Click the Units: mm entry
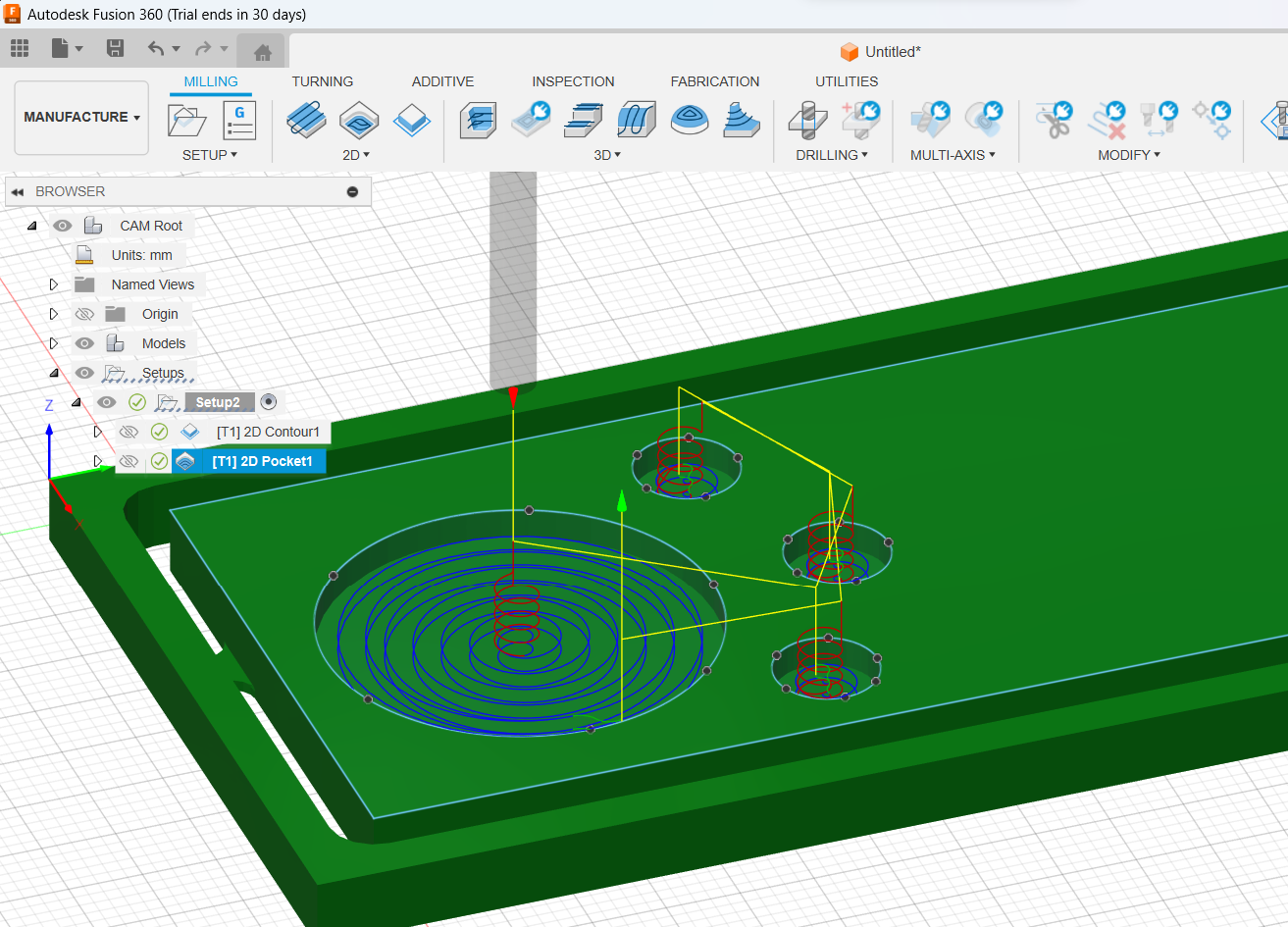Viewport: 1288px width, 927px height. 141,255
